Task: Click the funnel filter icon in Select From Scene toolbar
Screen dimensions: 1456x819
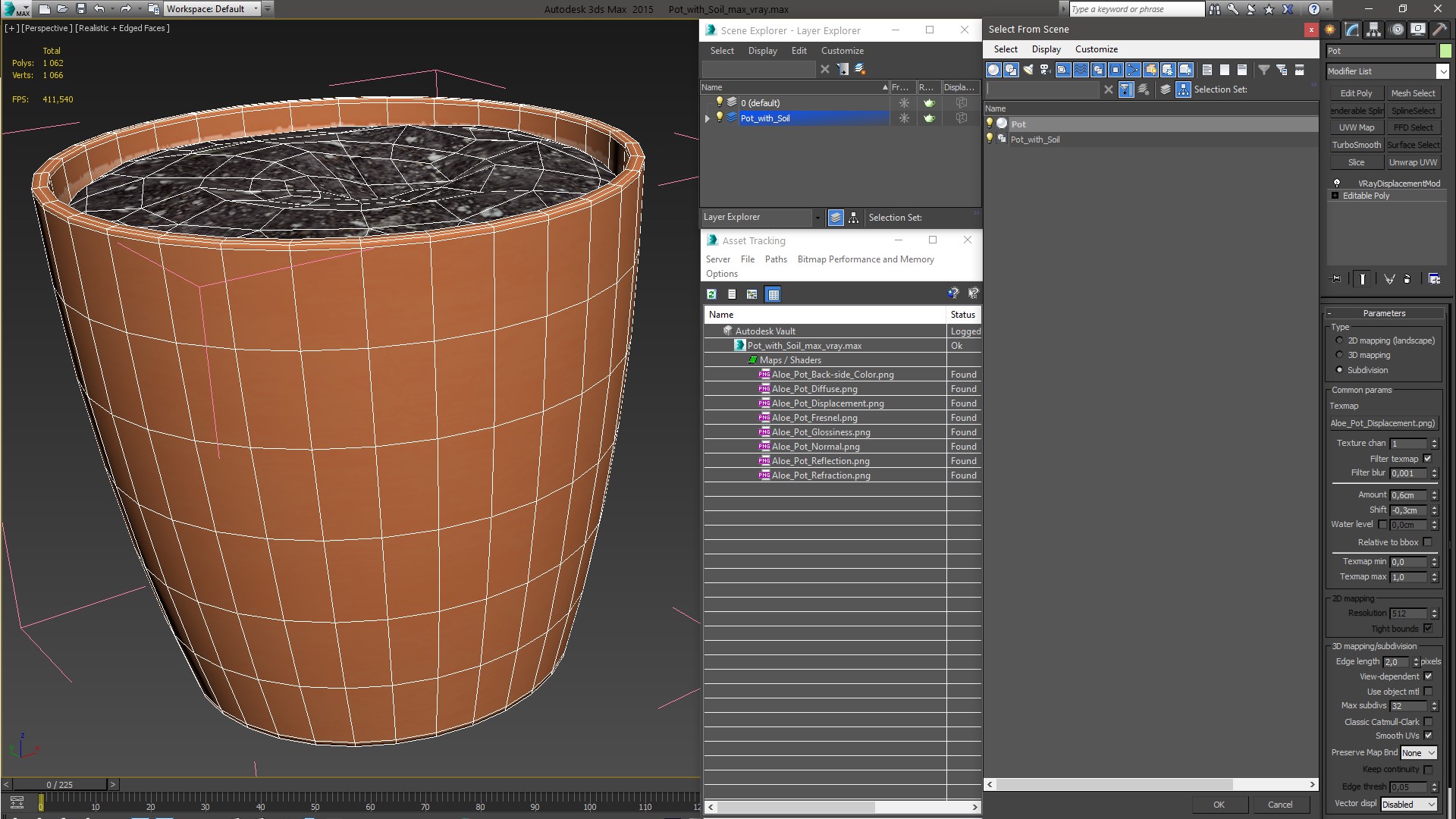Action: pyautogui.click(x=1264, y=70)
